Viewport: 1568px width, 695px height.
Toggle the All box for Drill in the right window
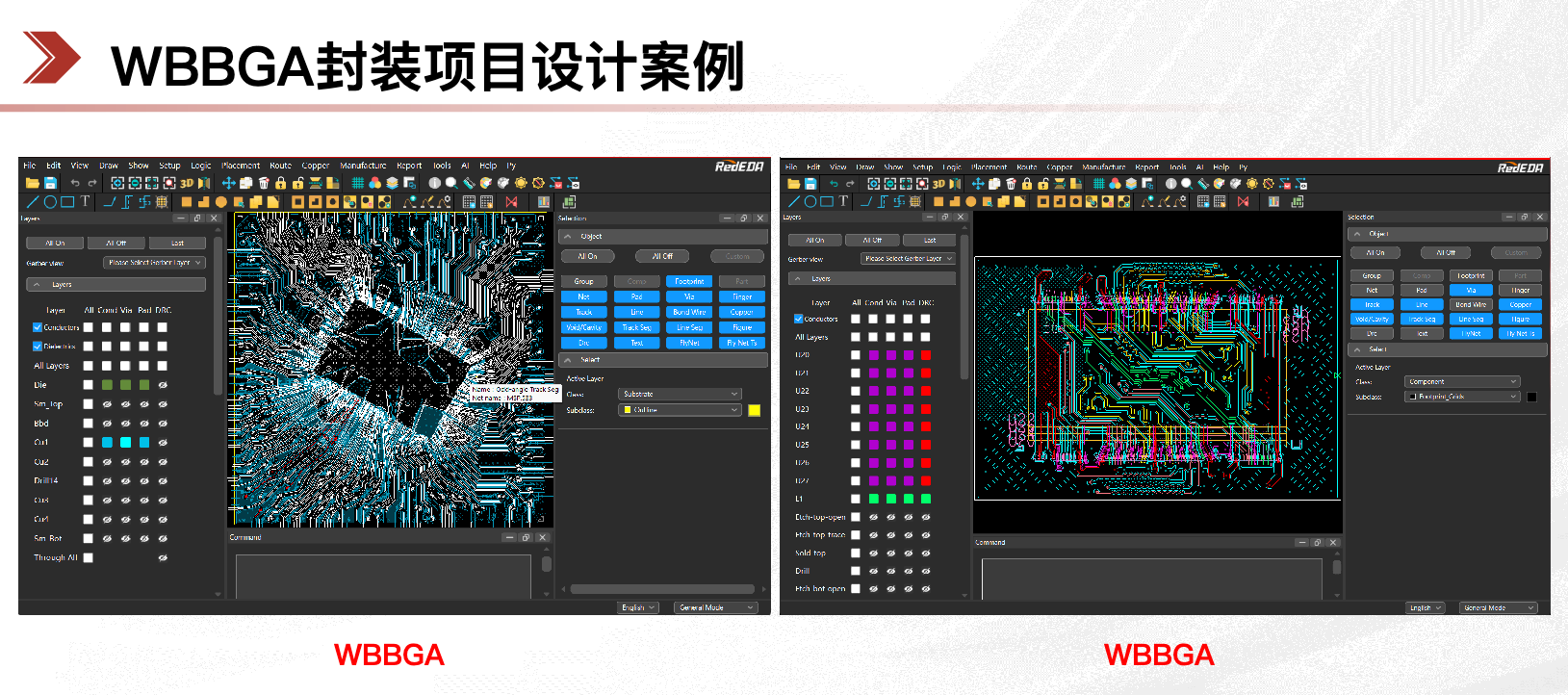tap(856, 571)
